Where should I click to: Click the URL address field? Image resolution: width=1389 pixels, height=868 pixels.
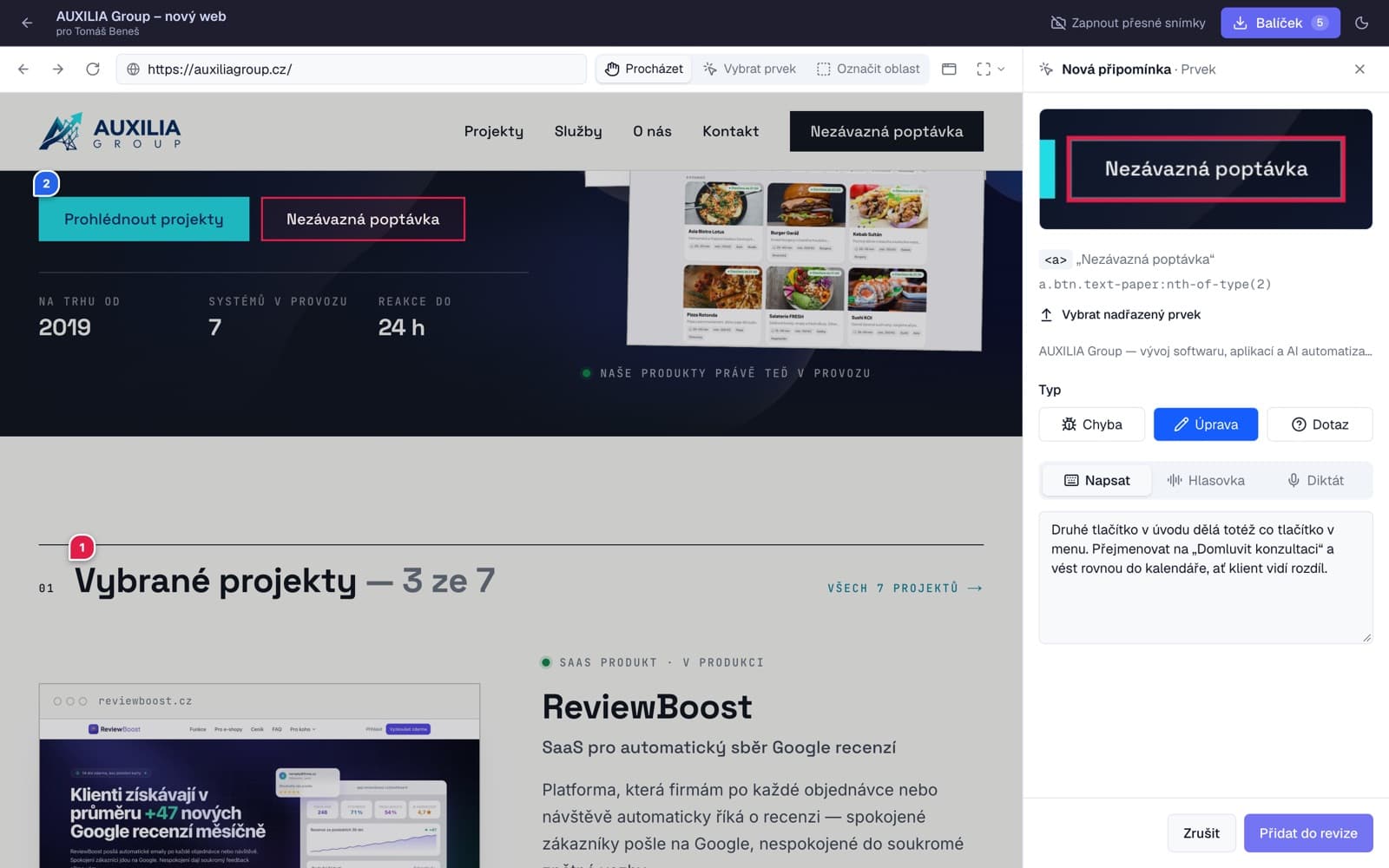tap(352, 69)
